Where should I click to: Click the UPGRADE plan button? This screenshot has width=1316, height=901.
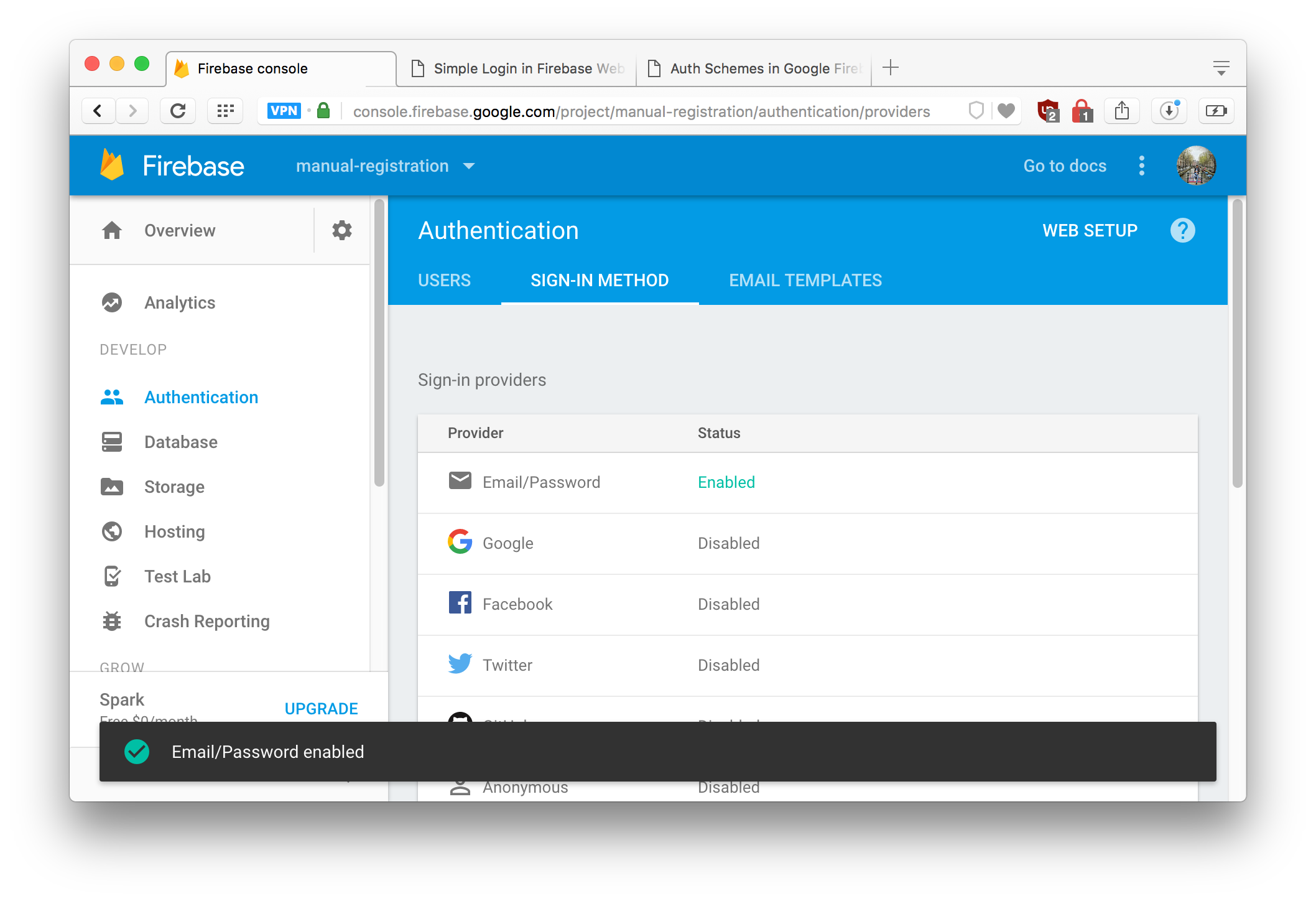pos(321,709)
